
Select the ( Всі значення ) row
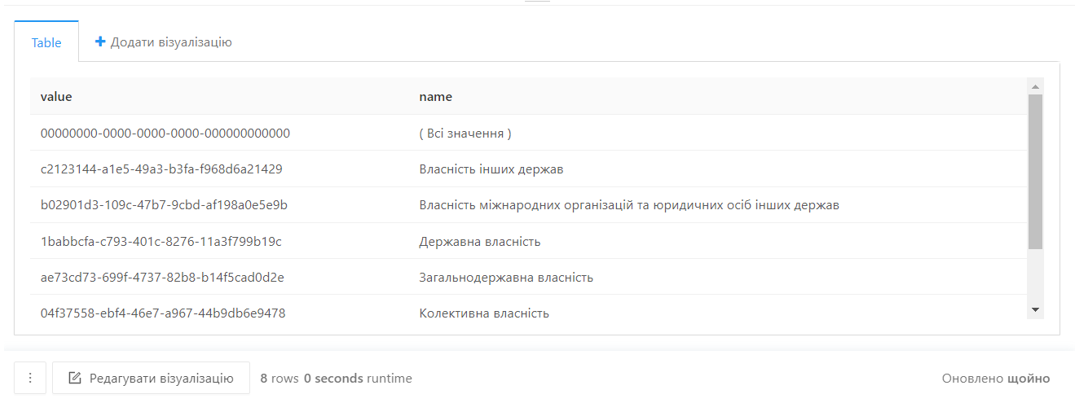coord(528,133)
